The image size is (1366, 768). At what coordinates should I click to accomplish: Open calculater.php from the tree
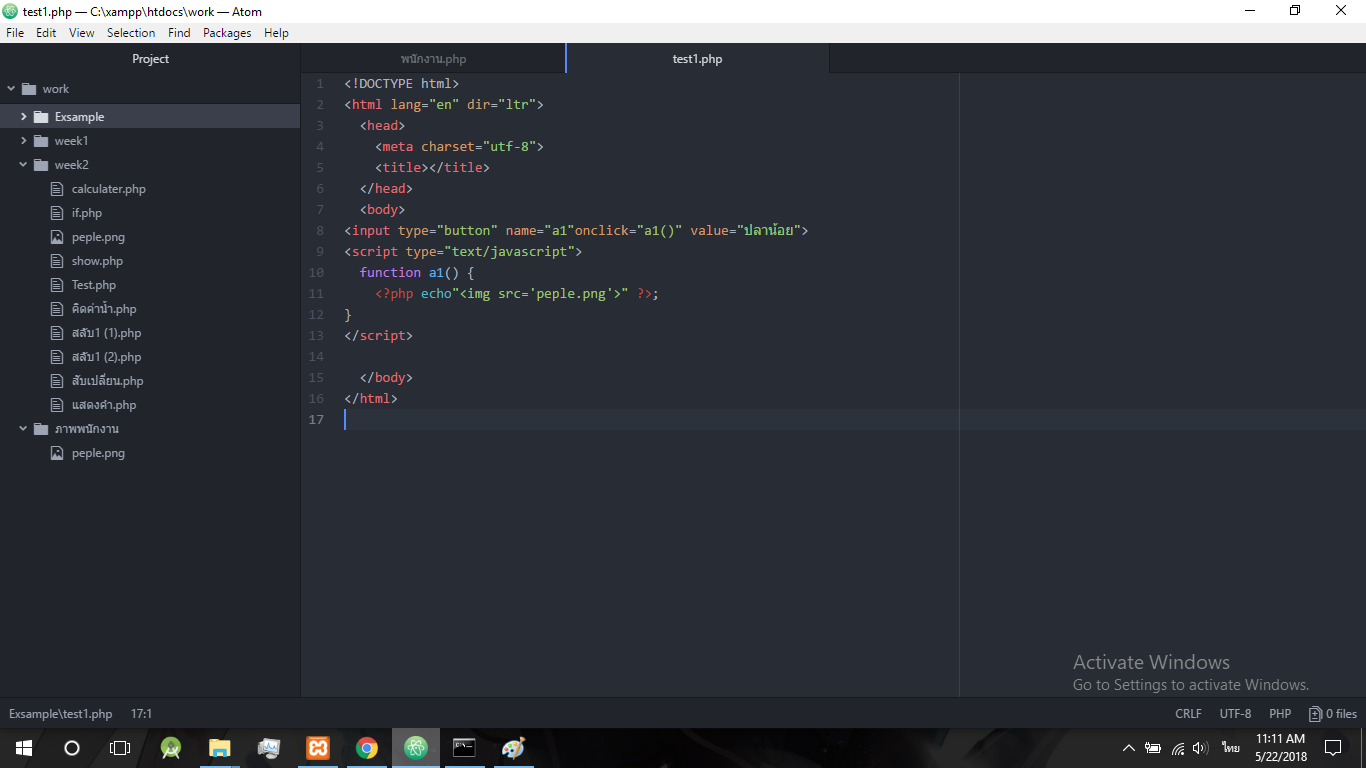tap(109, 189)
